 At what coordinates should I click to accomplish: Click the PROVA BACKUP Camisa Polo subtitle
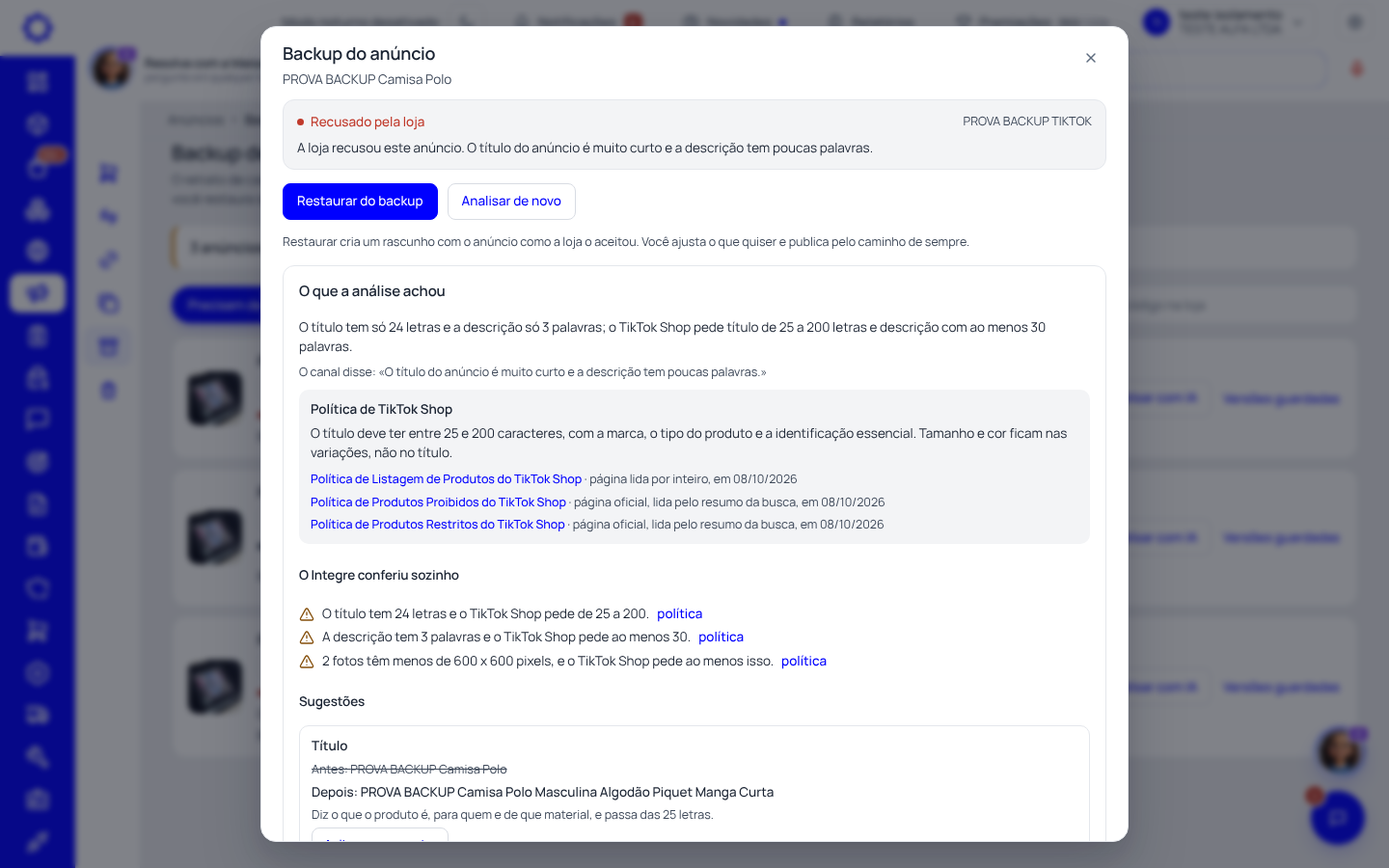[367, 80]
